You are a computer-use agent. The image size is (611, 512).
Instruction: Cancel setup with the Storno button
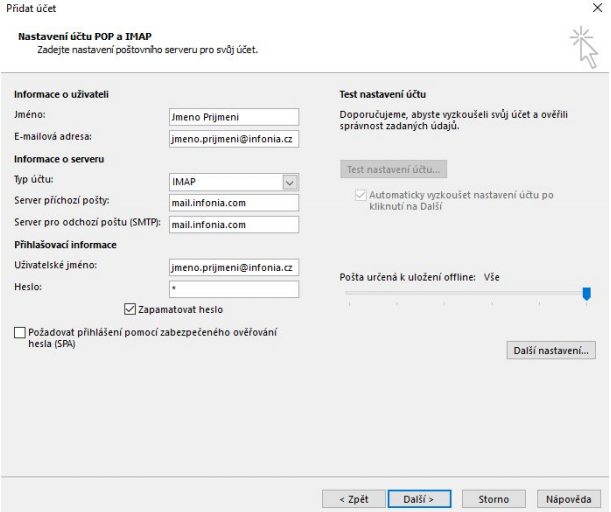point(493,499)
